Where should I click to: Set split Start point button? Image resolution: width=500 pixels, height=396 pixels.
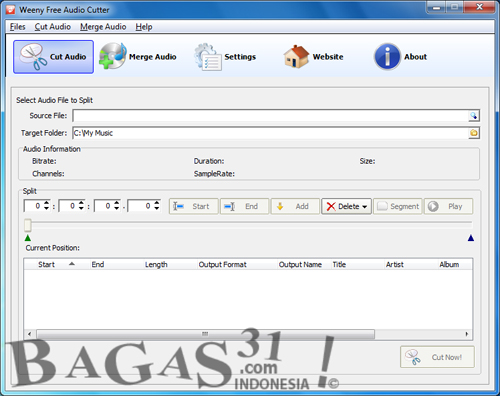(x=194, y=206)
